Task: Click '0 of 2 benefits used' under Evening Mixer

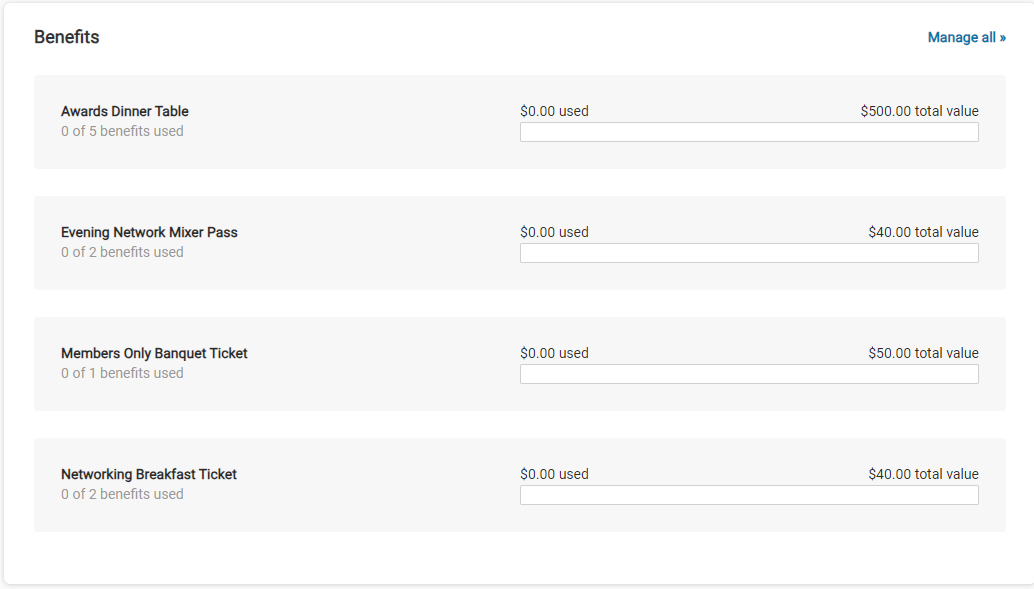Action: (x=122, y=253)
